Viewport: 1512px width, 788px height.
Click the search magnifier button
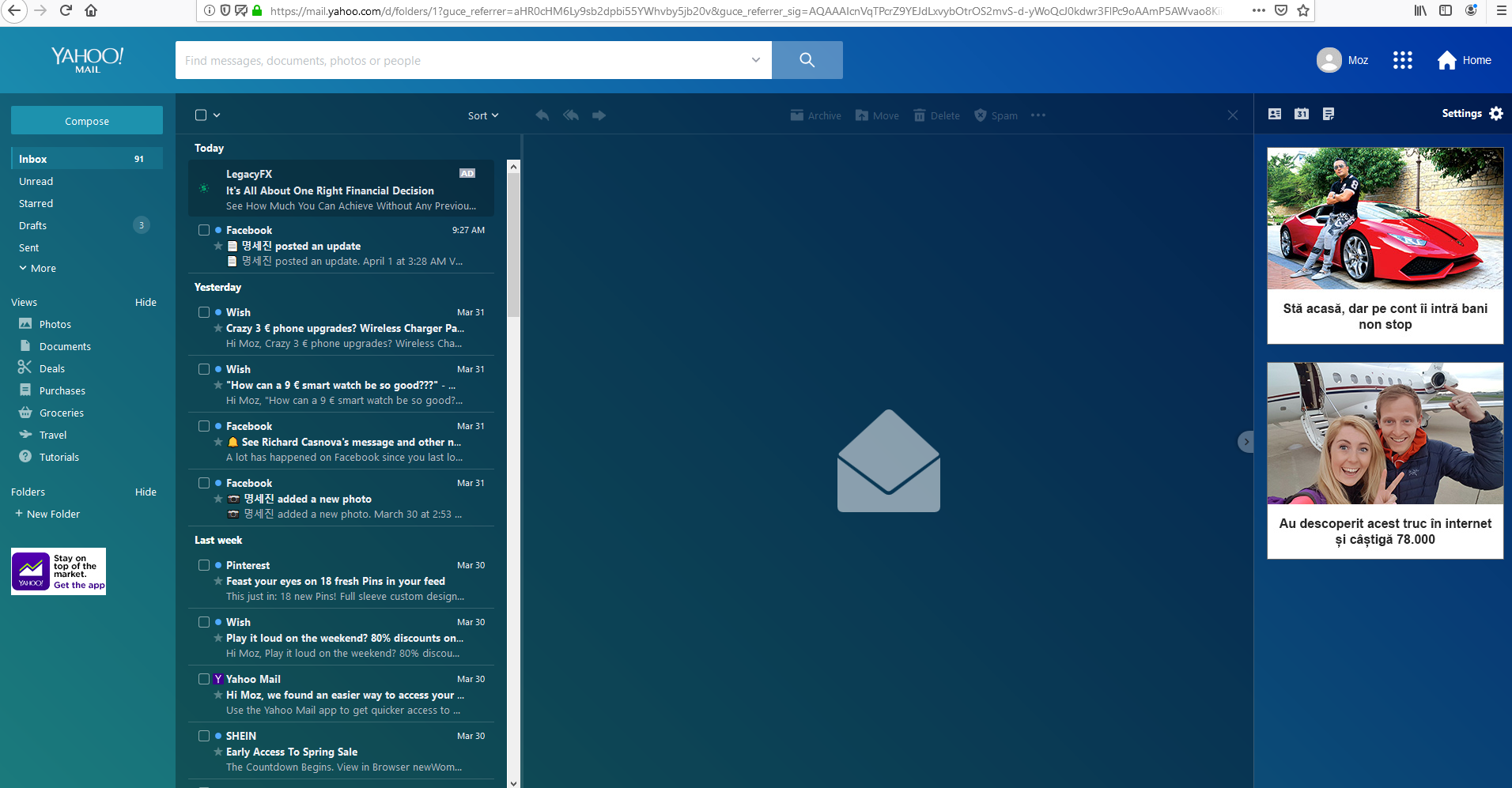807,59
